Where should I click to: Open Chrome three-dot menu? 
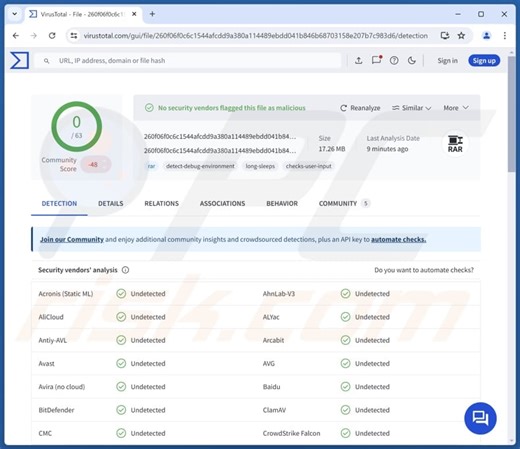pyautogui.click(x=505, y=35)
